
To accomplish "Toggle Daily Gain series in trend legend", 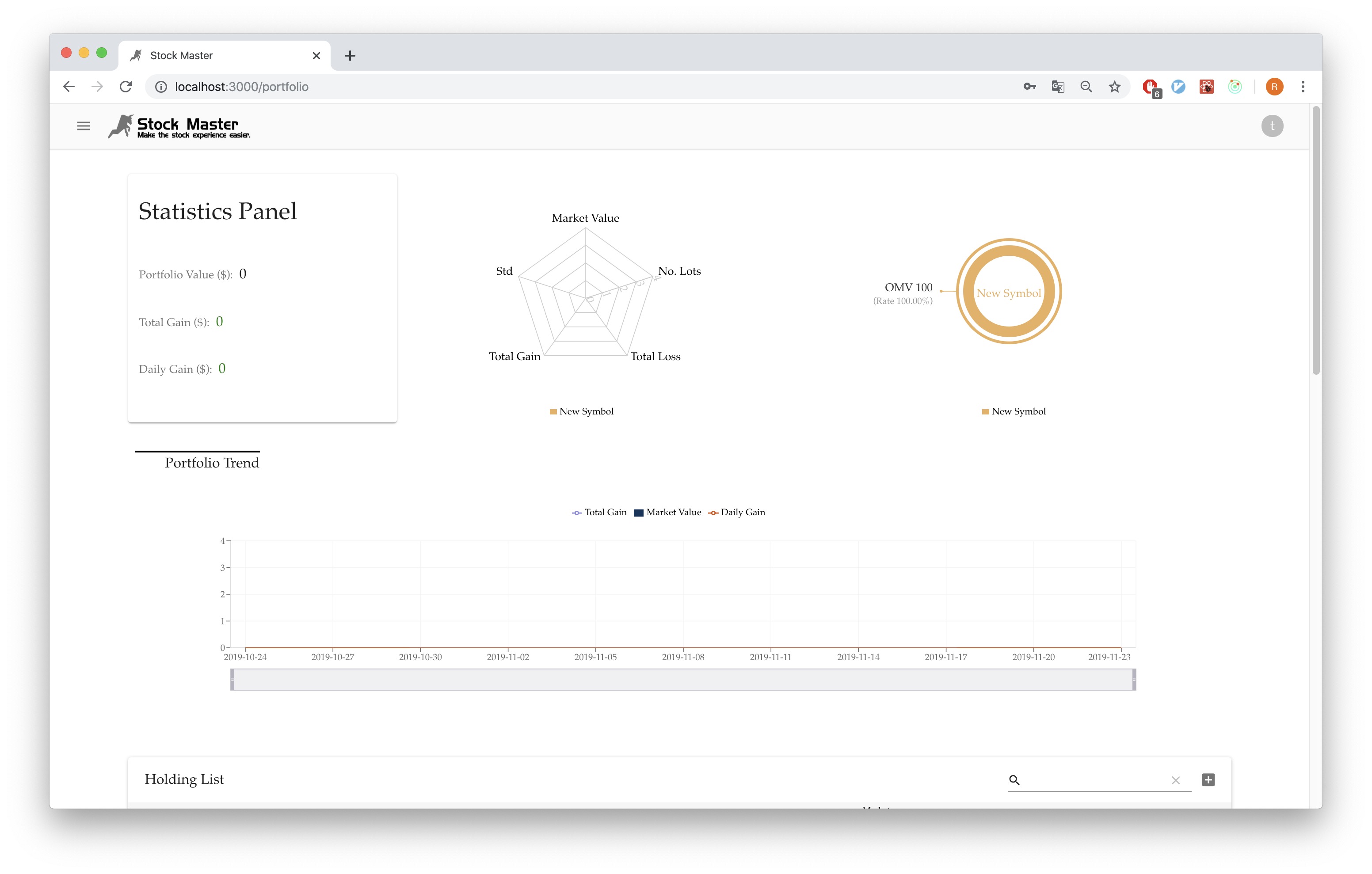I will pyautogui.click(x=737, y=512).
